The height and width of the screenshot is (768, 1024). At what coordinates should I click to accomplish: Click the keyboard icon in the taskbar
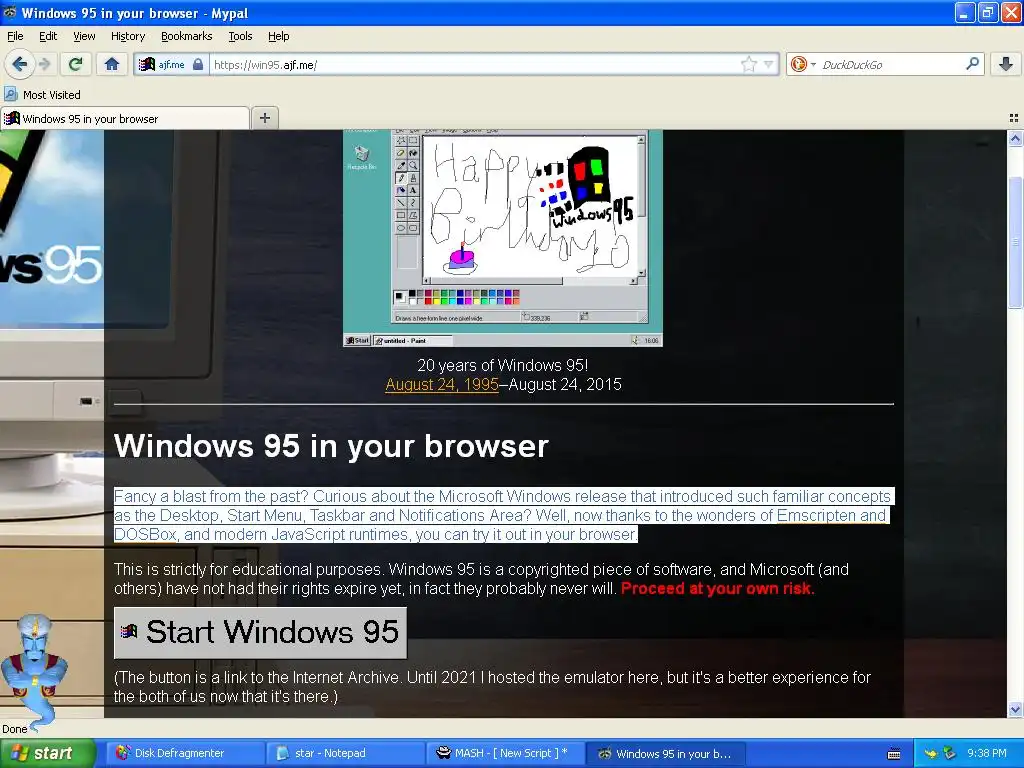[x=894, y=754]
